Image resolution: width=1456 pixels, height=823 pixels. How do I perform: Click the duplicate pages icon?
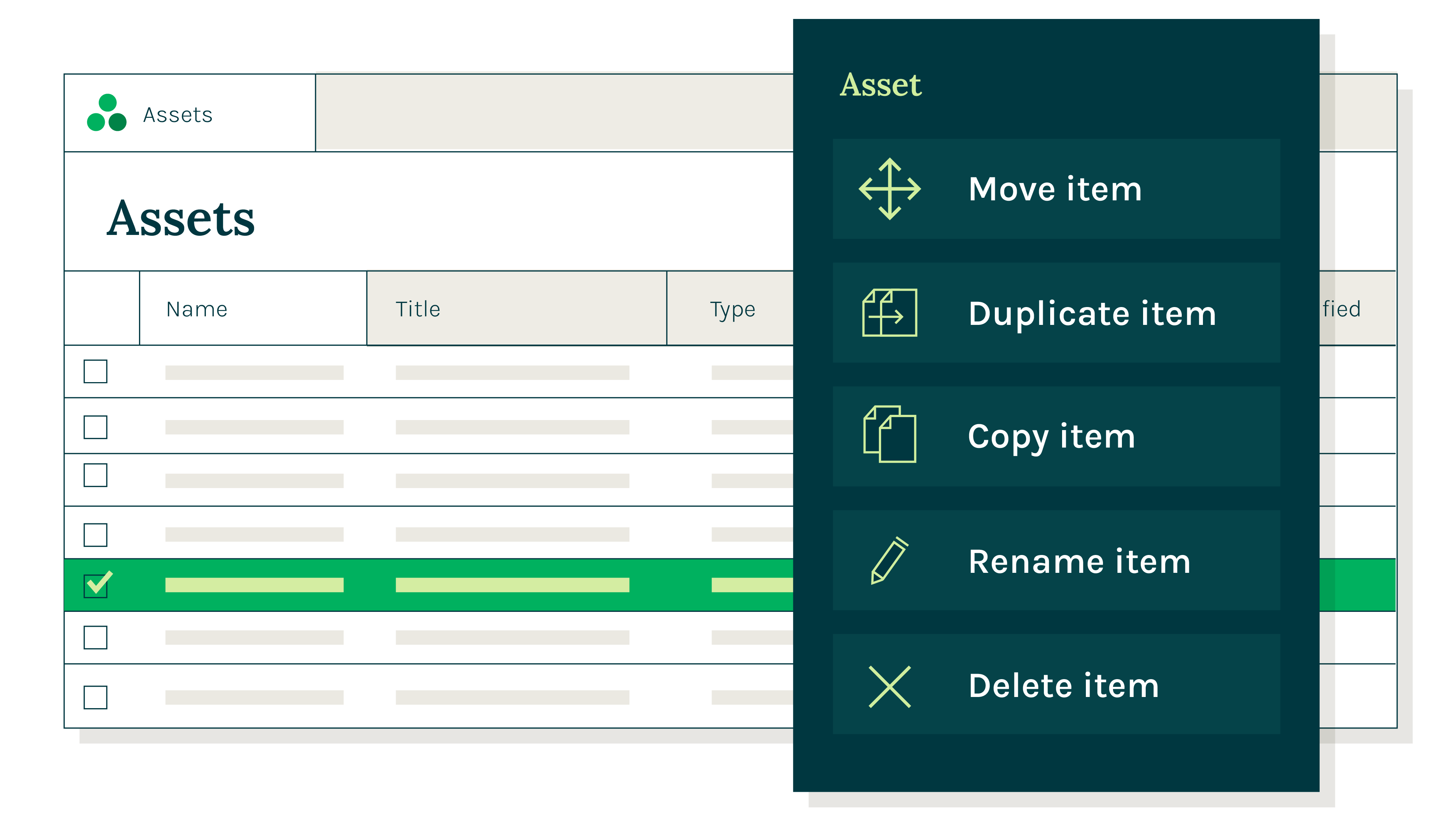889,313
